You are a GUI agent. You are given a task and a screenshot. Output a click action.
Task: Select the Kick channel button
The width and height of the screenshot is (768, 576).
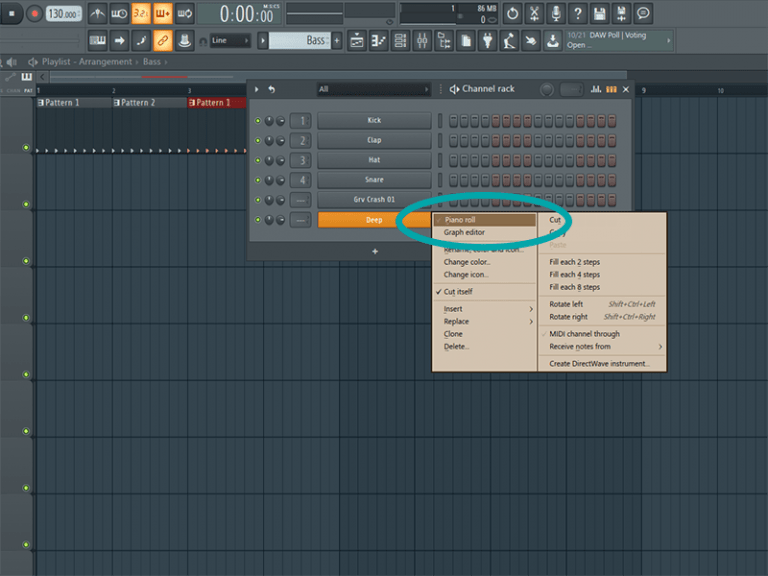click(x=374, y=120)
